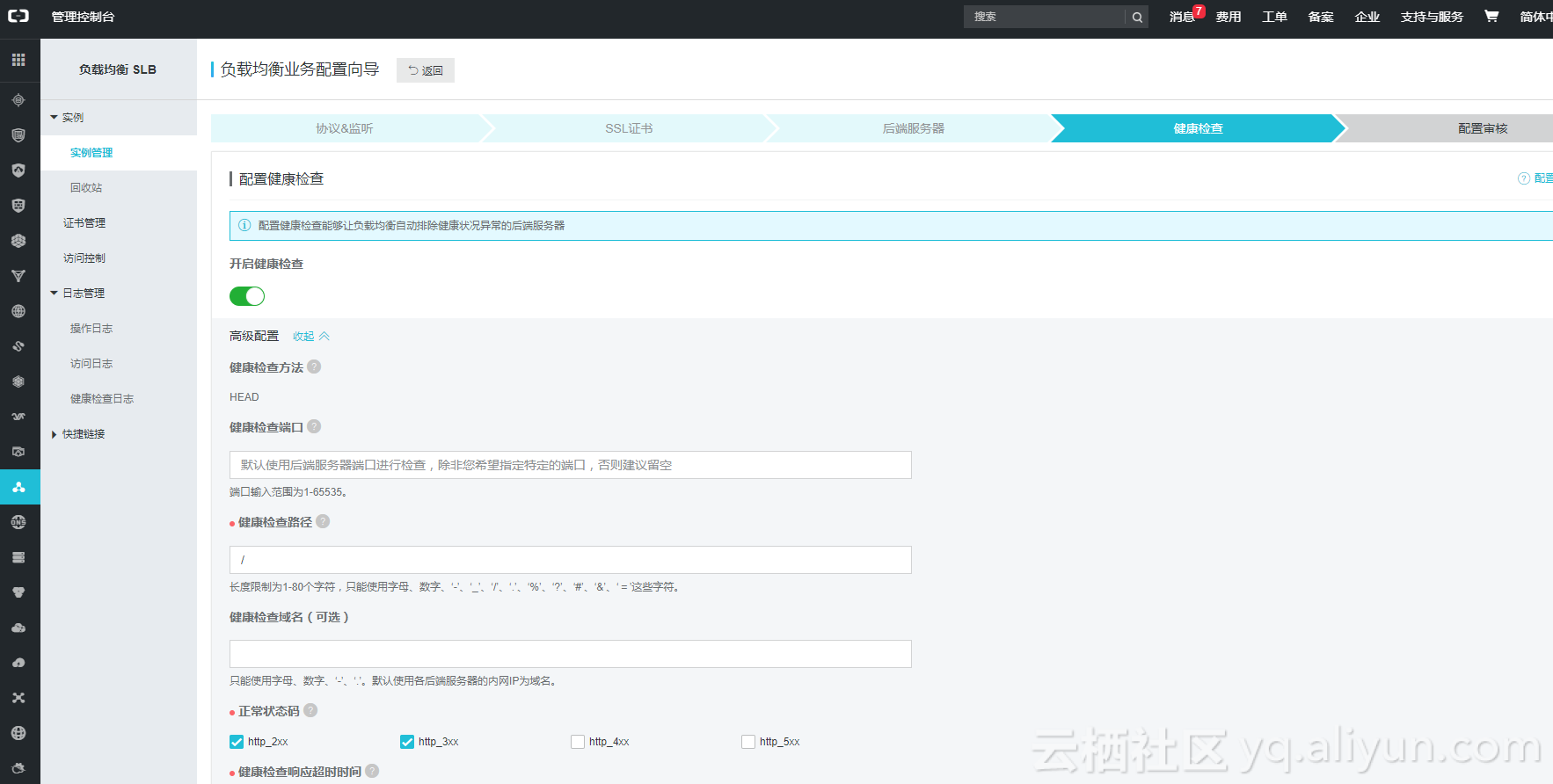Open the products grid menu icon

(18, 60)
